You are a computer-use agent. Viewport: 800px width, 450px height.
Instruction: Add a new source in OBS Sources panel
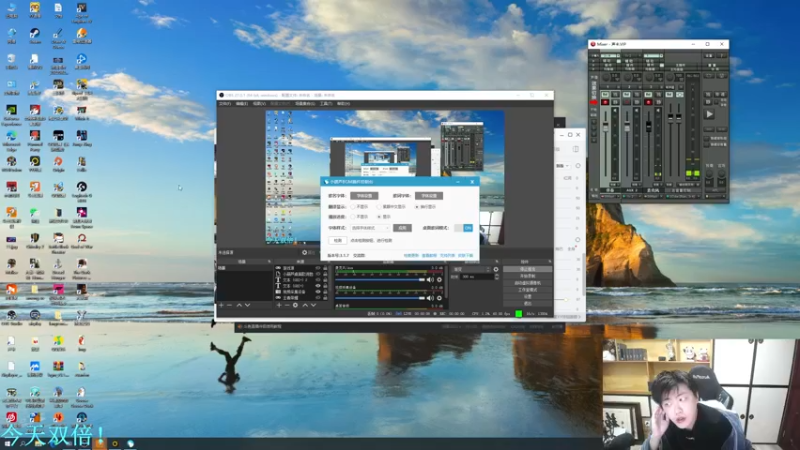tap(279, 305)
